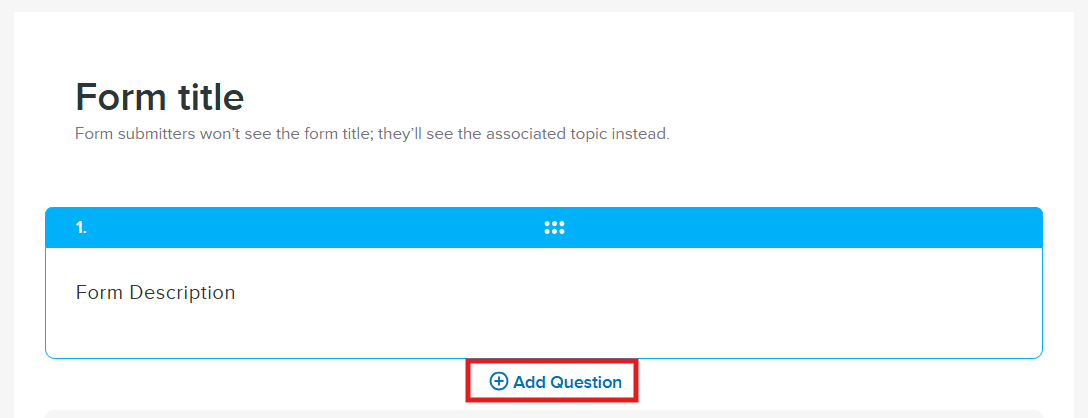Screen dimensions: 1088x418
Task: Click empty space below Form Description
Action: pyautogui.click(x=544, y=334)
